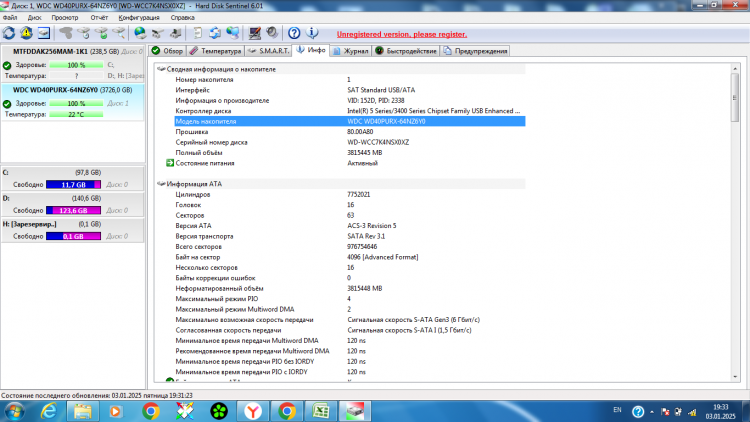Open the Отчёт menu

(99, 18)
